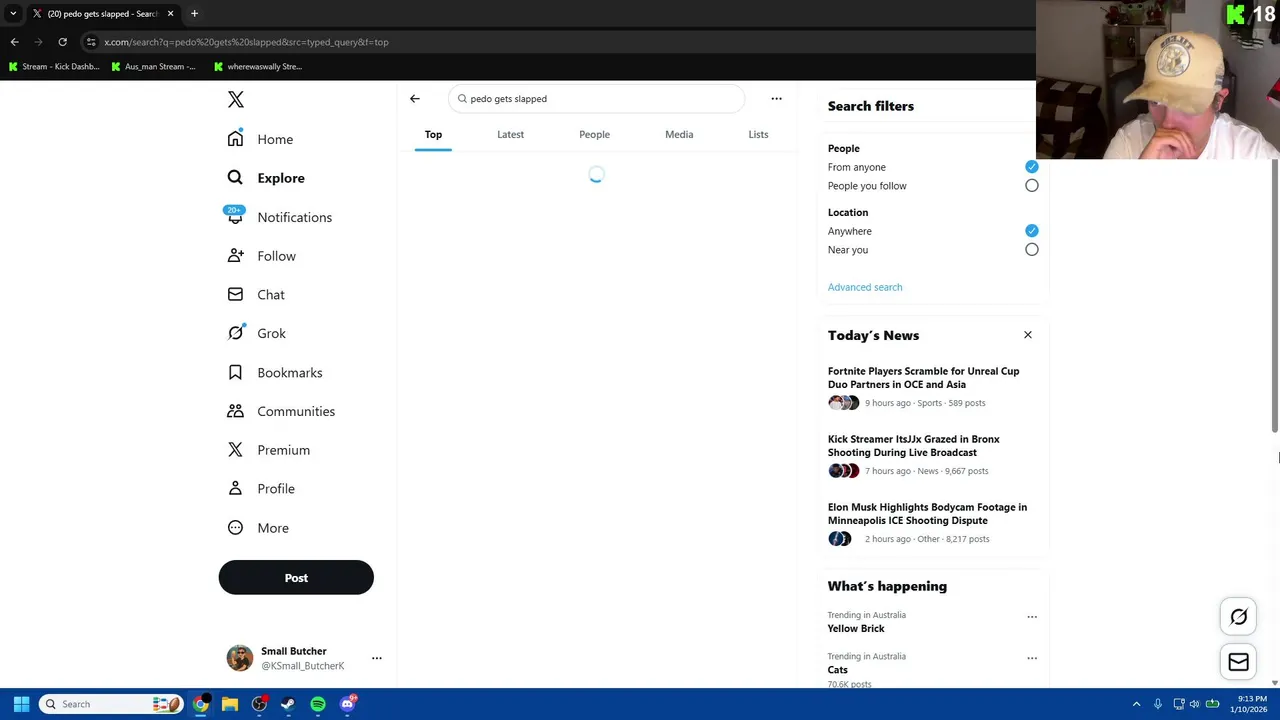Screen dimensions: 1280x720
Task: Switch to the Media tab
Action: click(x=679, y=134)
